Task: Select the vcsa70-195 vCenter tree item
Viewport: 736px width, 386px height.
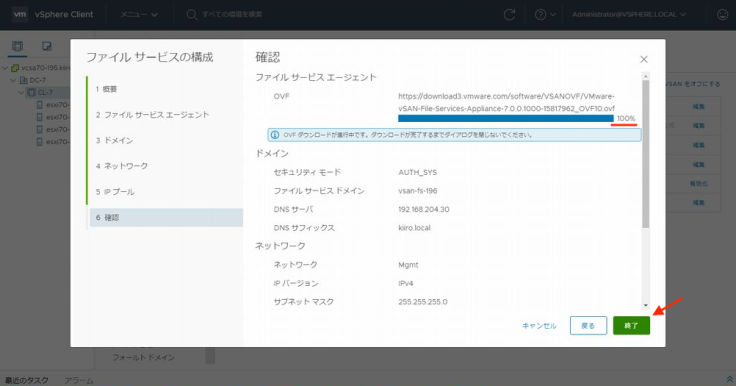Action: tap(46, 68)
